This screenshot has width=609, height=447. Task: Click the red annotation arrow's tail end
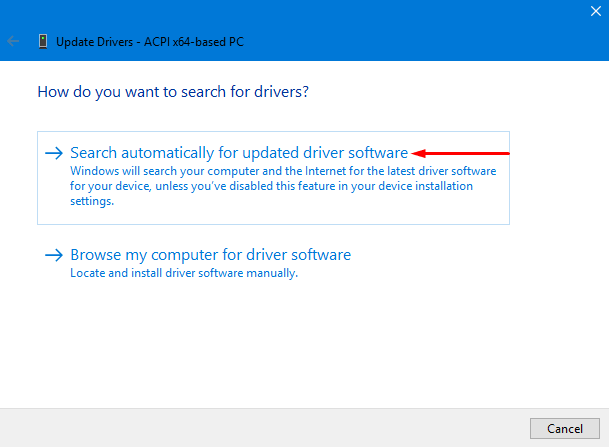[x=508, y=153]
